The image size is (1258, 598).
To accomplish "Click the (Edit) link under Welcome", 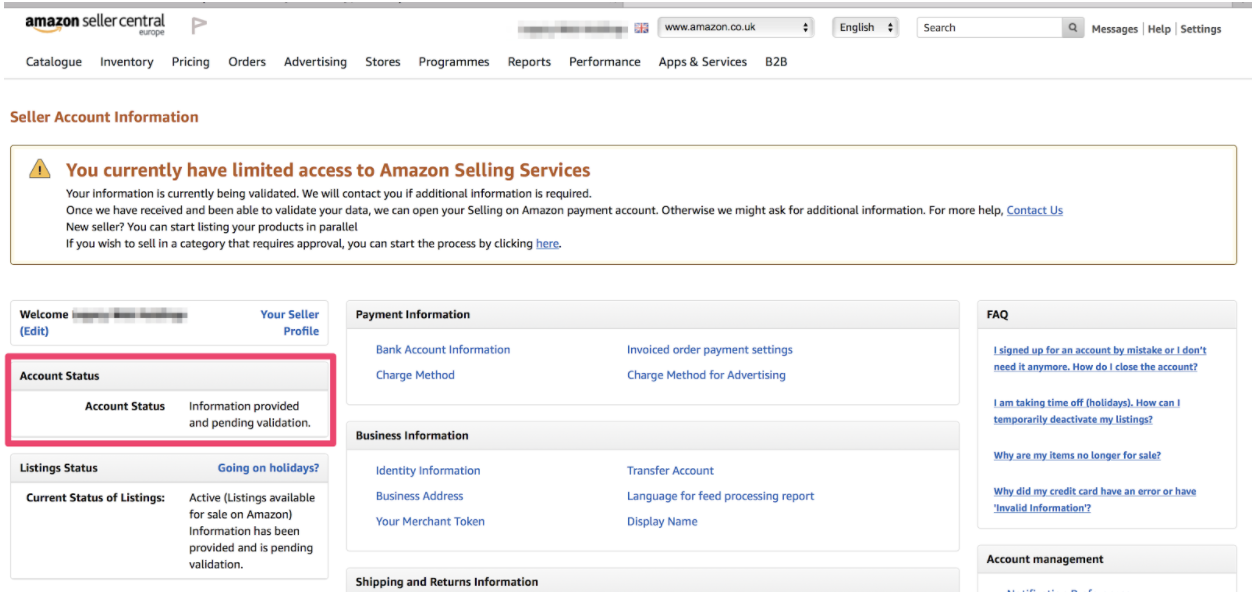I will 34,331.
